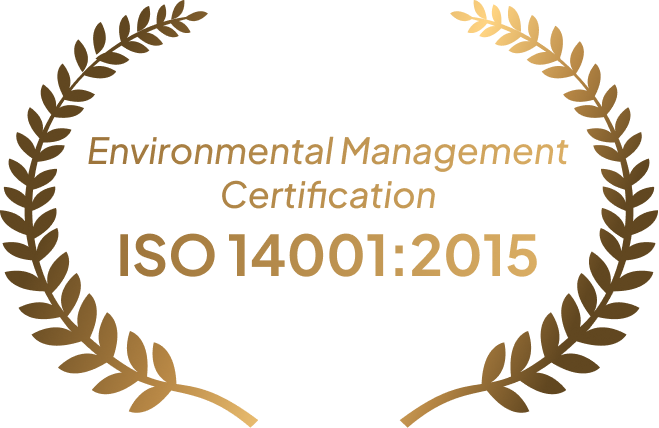Screen dimensions: 659x428
Task: Click the word Certification
Action: (x=328, y=196)
